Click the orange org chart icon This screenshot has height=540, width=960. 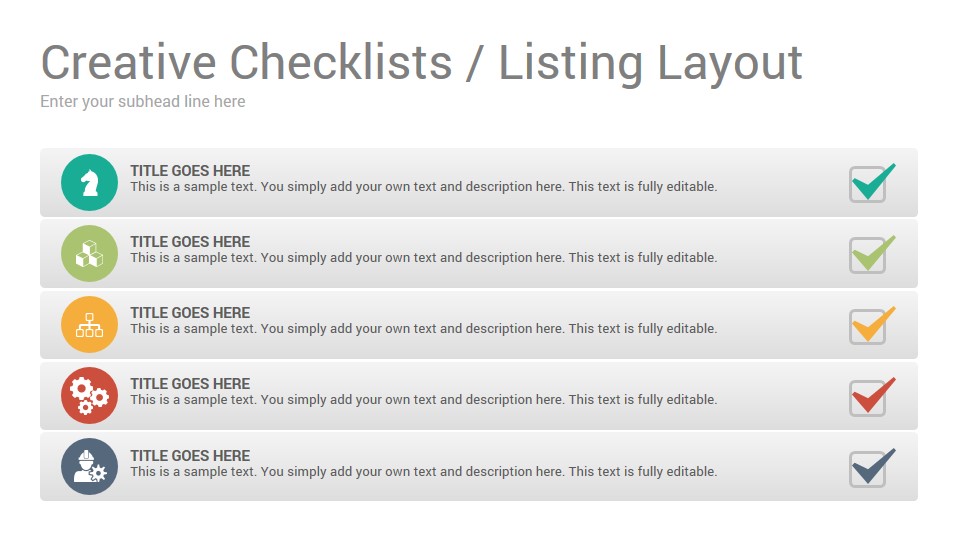click(x=89, y=324)
